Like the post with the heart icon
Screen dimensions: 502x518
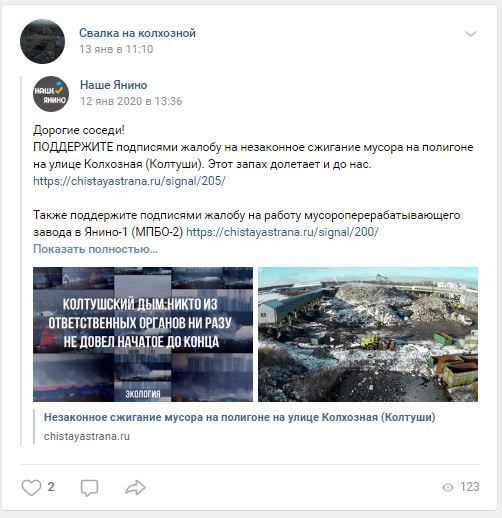(31, 488)
